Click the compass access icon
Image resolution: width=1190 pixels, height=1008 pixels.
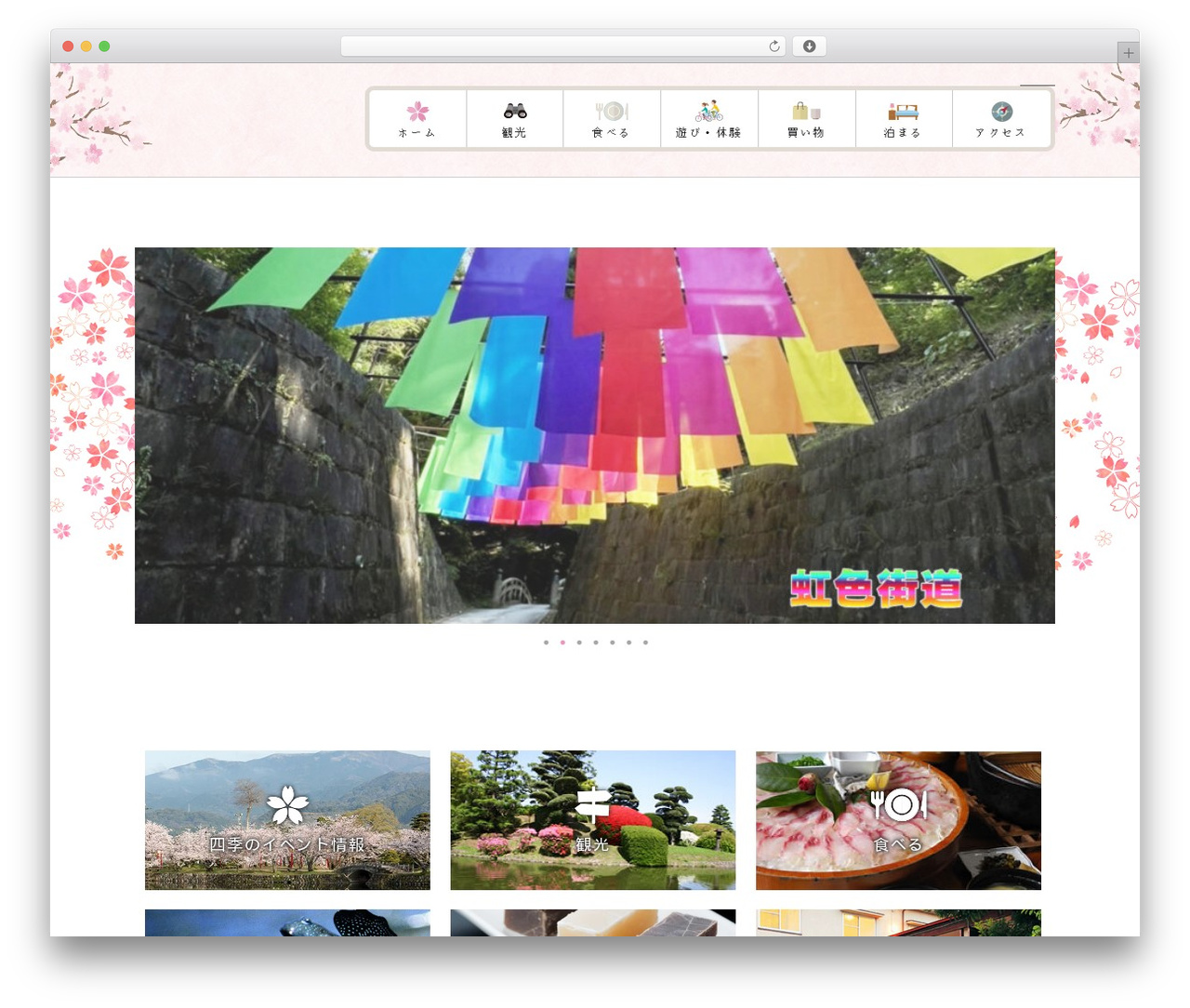coord(1001,112)
